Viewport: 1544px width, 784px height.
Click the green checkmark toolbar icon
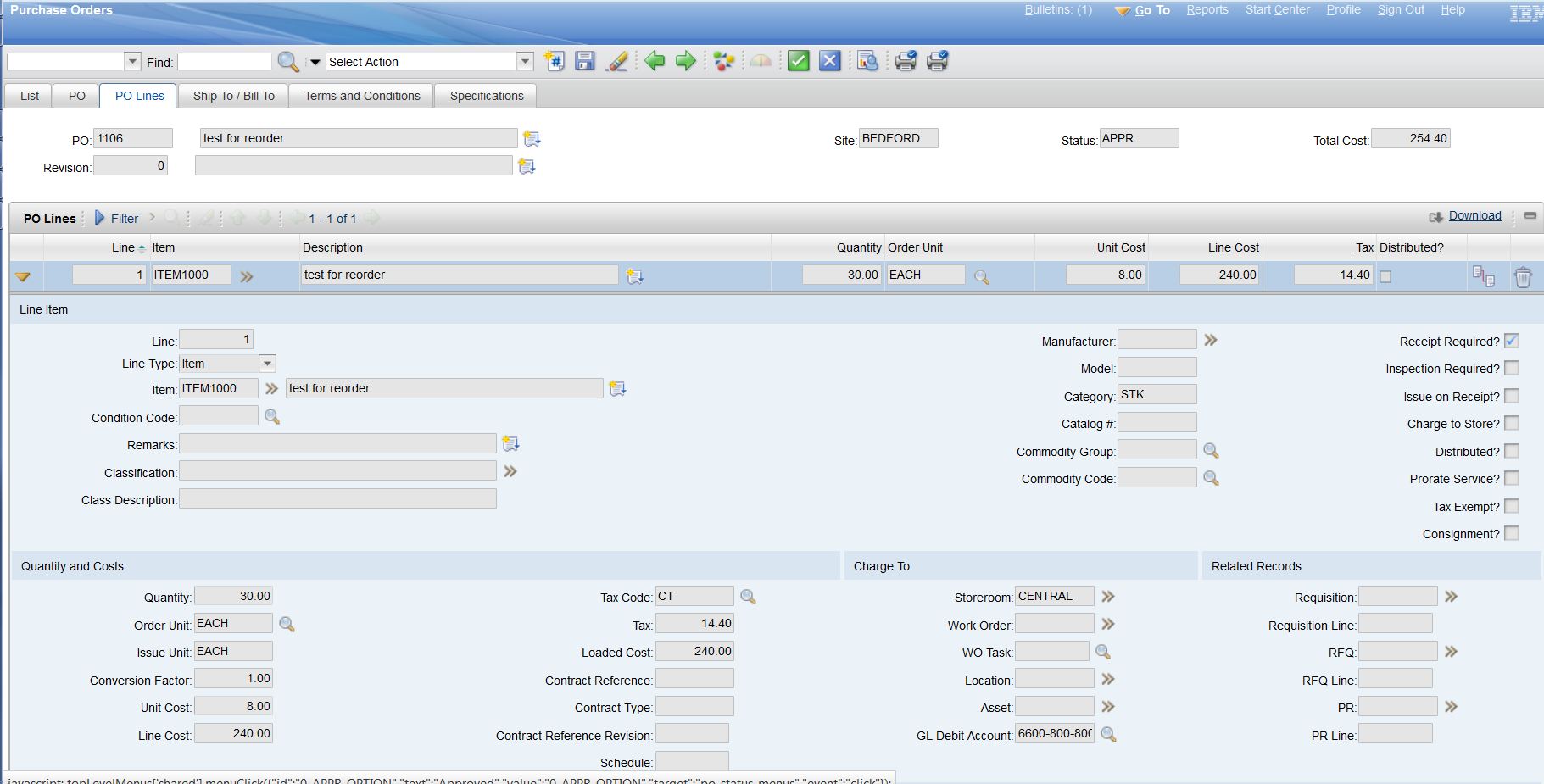[x=798, y=61]
